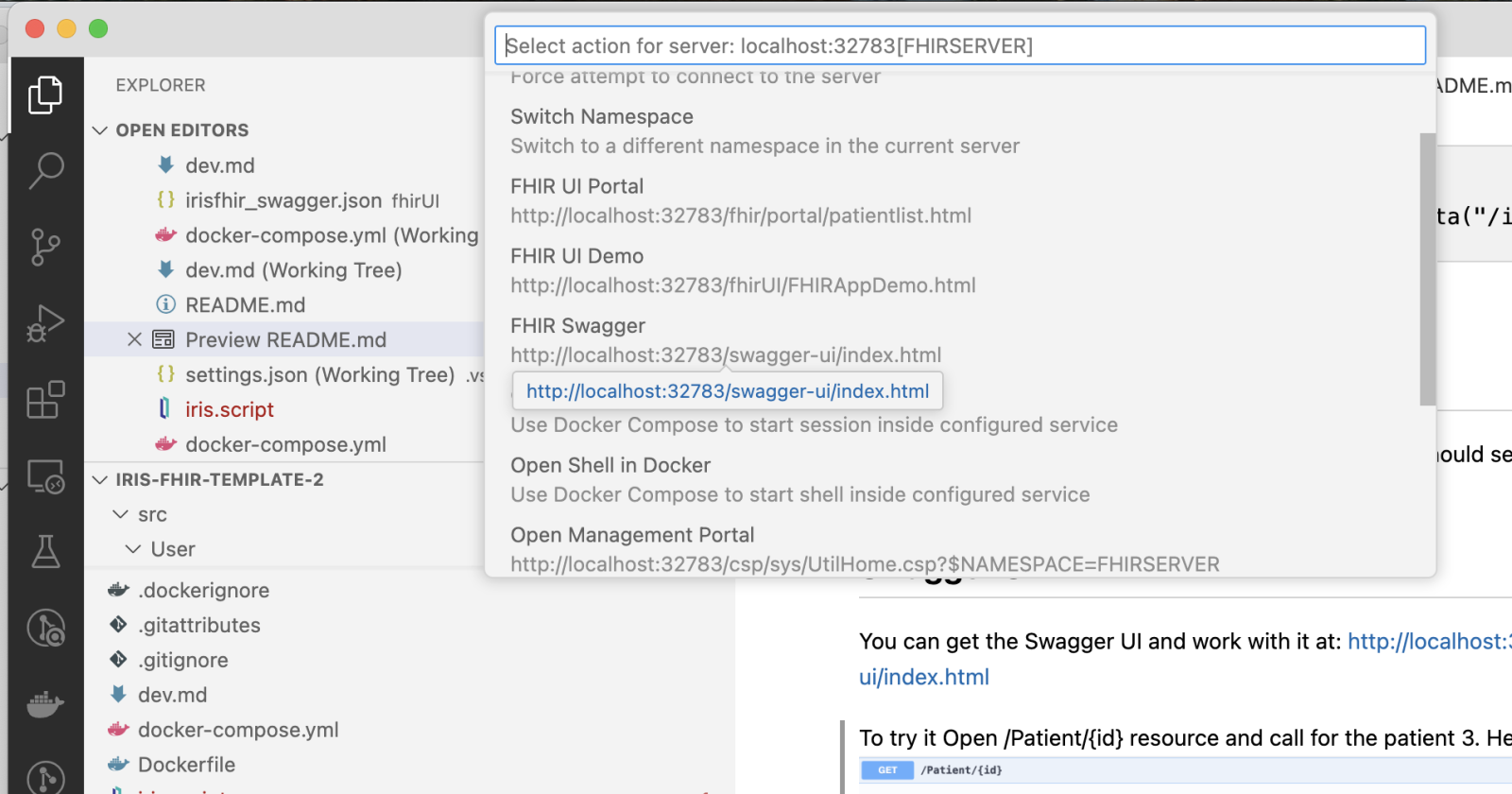Viewport: 1512px width, 794px height.
Task: Open the Explorer view in activity bar
Action: (x=45, y=95)
